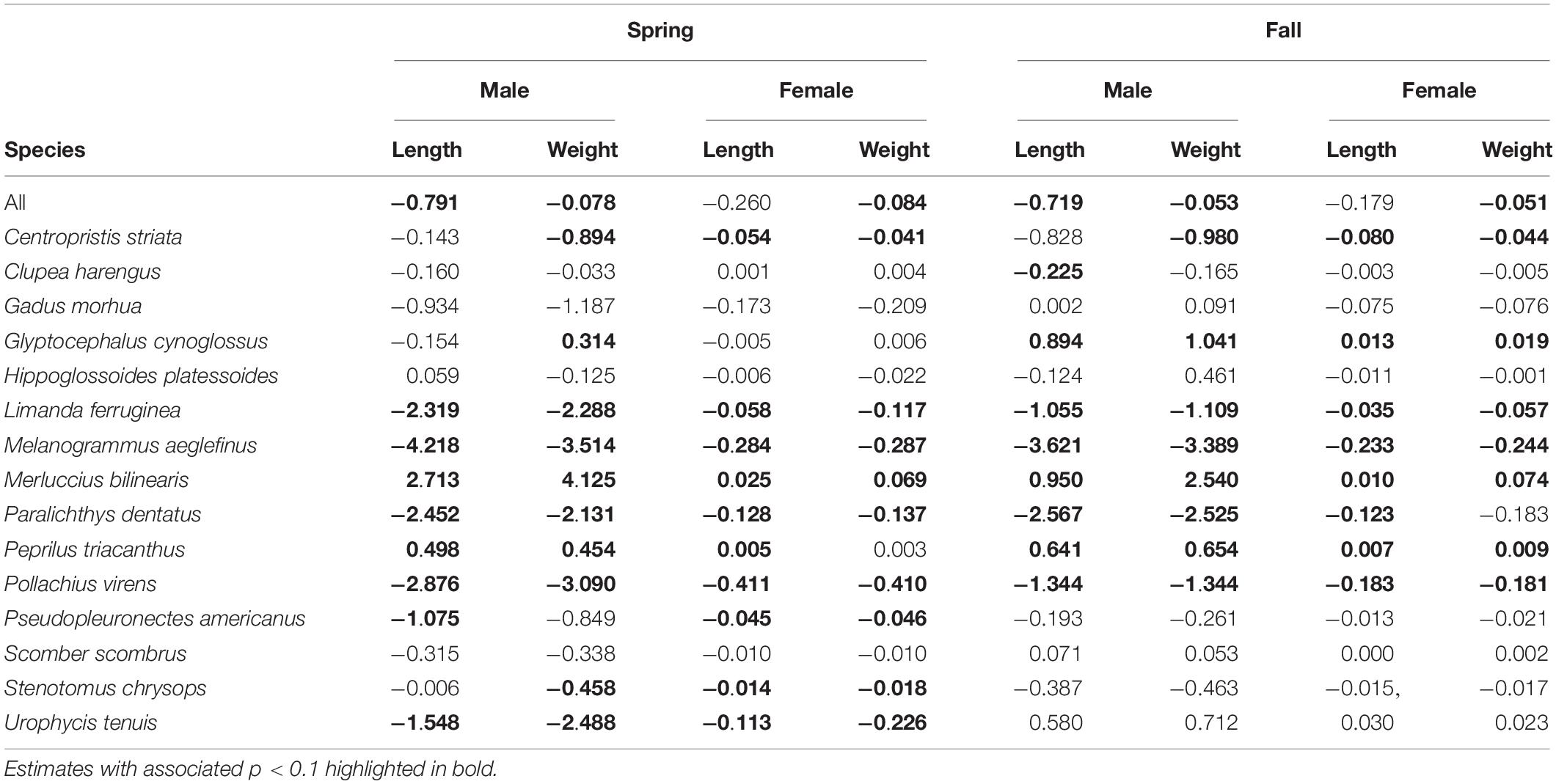Select the value 0.712 in Urophycis tenuis row
This screenshot has height=784, width=1556.
tap(1211, 723)
